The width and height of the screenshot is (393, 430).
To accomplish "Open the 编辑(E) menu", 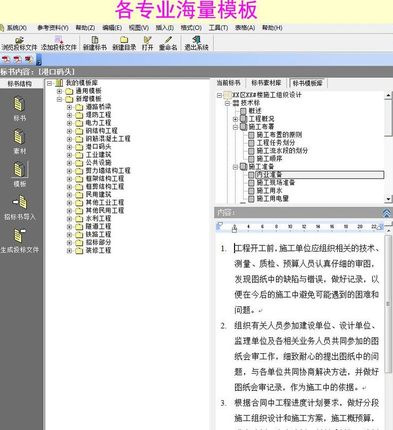I will point(112,28).
